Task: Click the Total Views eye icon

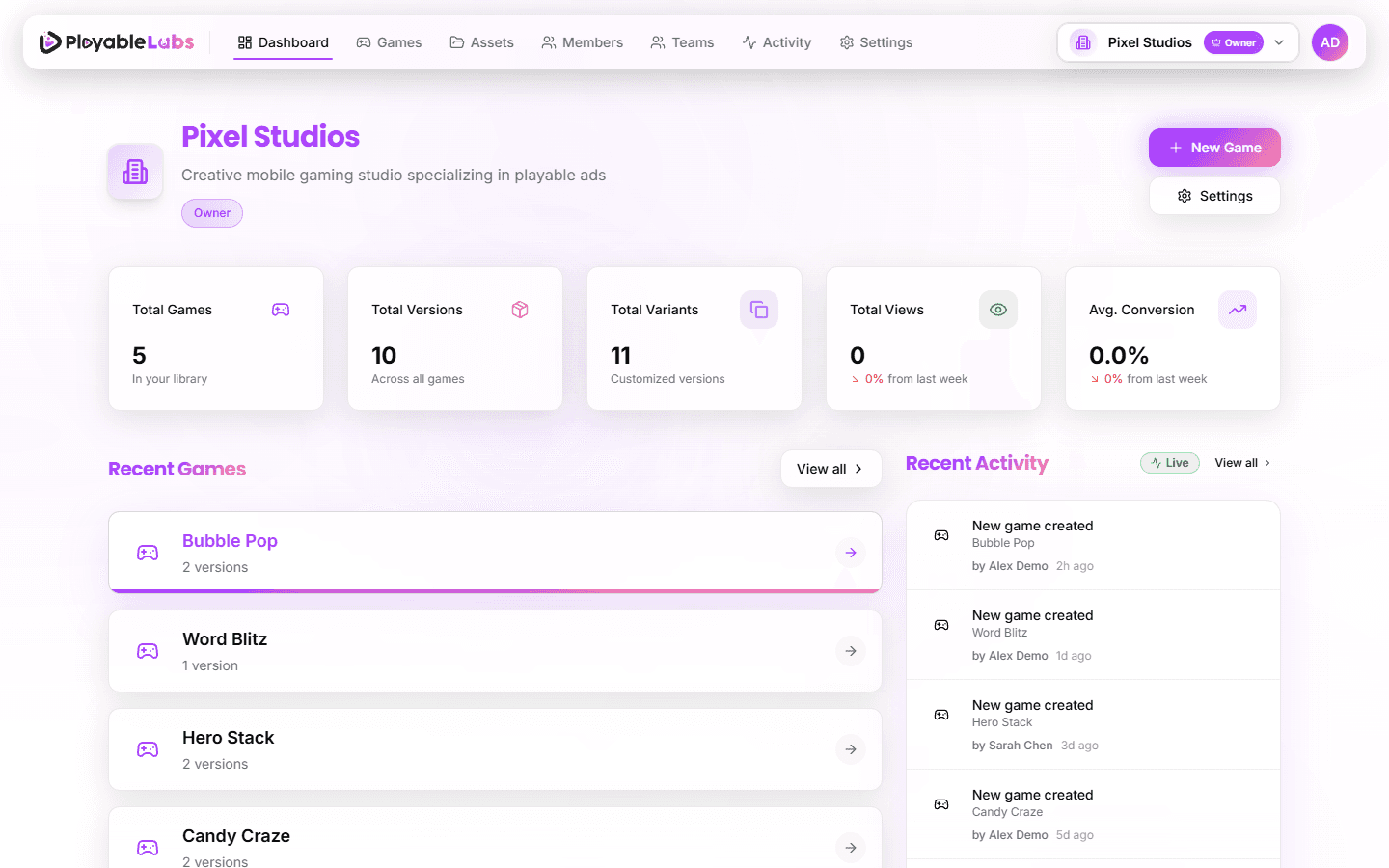Action: 998,310
